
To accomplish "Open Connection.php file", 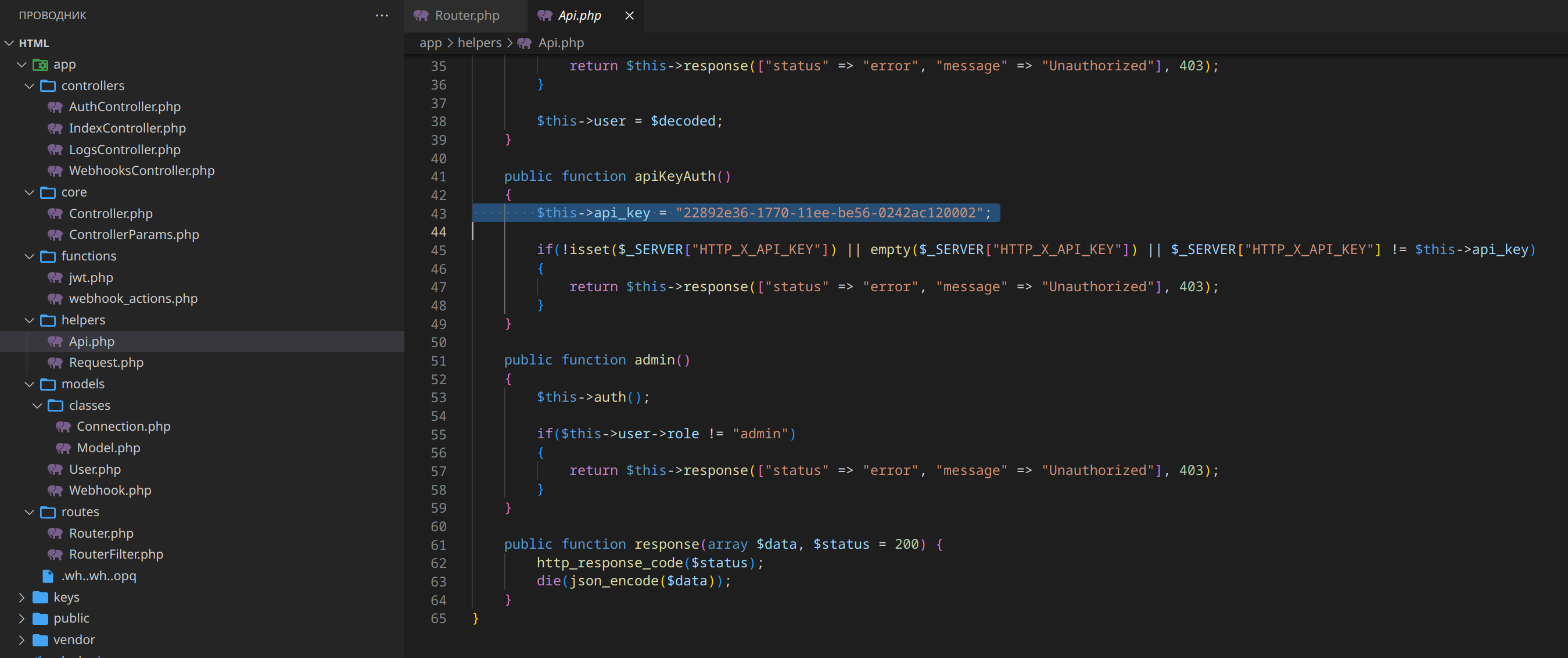I will click(124, 427).
